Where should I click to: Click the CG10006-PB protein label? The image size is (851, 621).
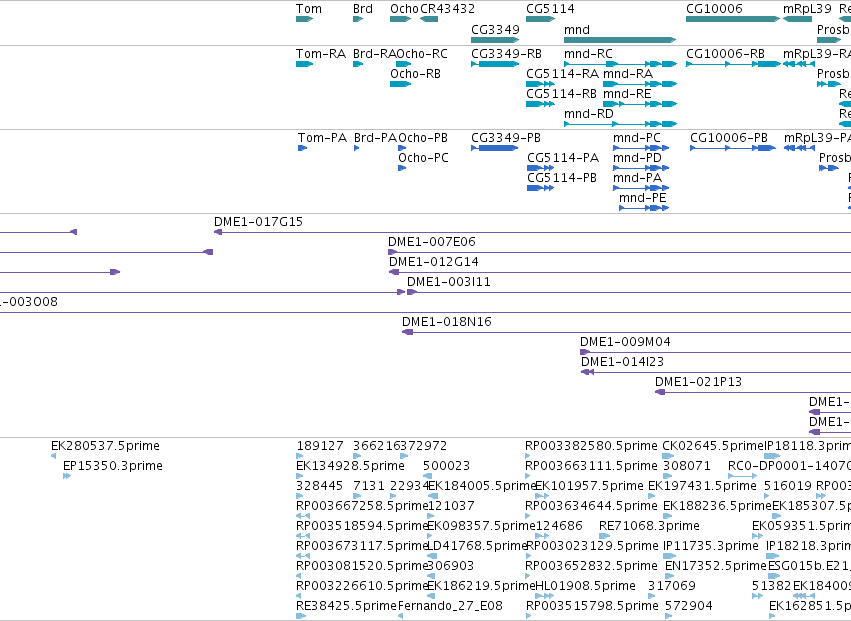729,138
